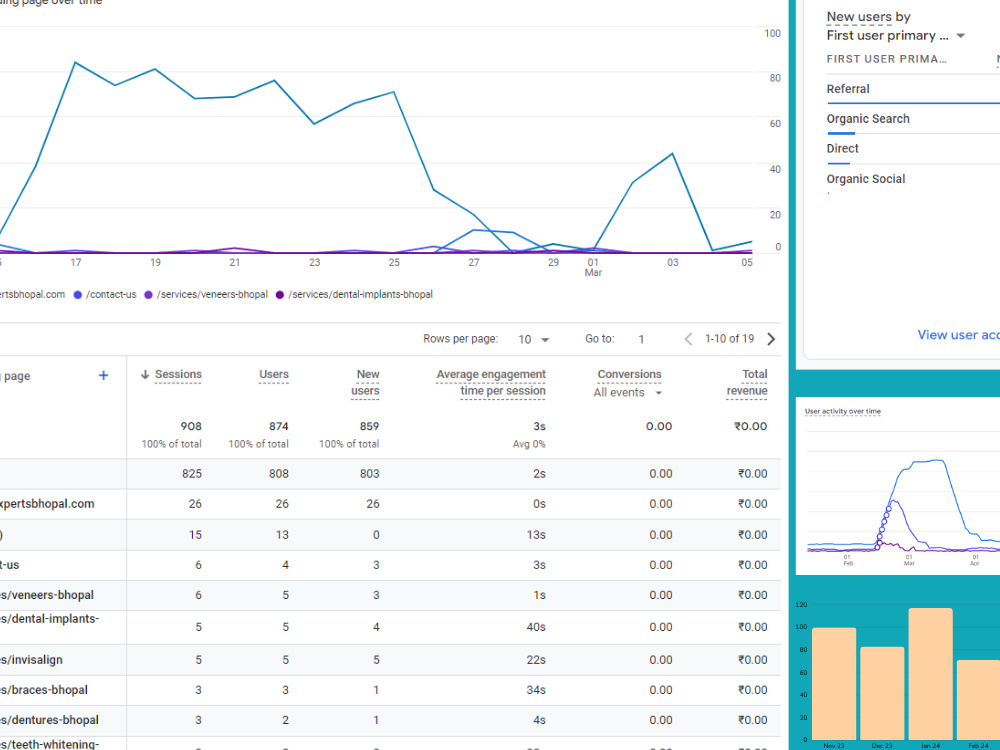Screen dimensions: 1000x750
Task: Click the veneers-bhopal landing page row
Action: [x=390, y=595]
